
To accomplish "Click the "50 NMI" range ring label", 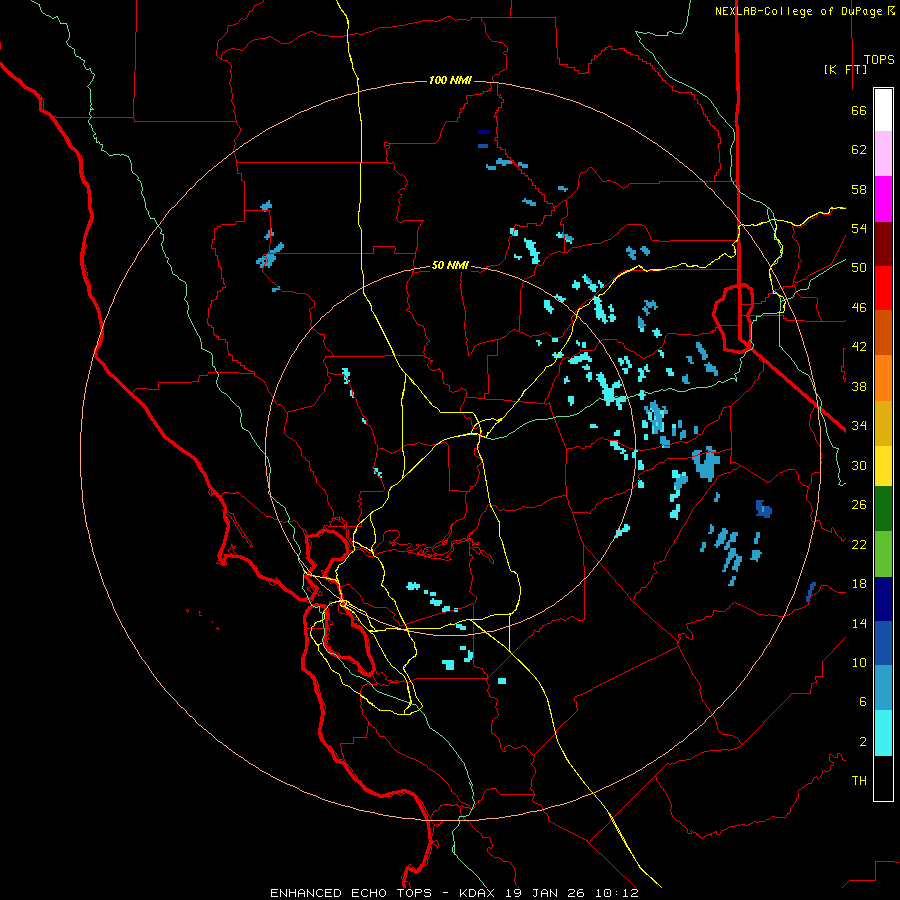I will click(x=450, y=265).
